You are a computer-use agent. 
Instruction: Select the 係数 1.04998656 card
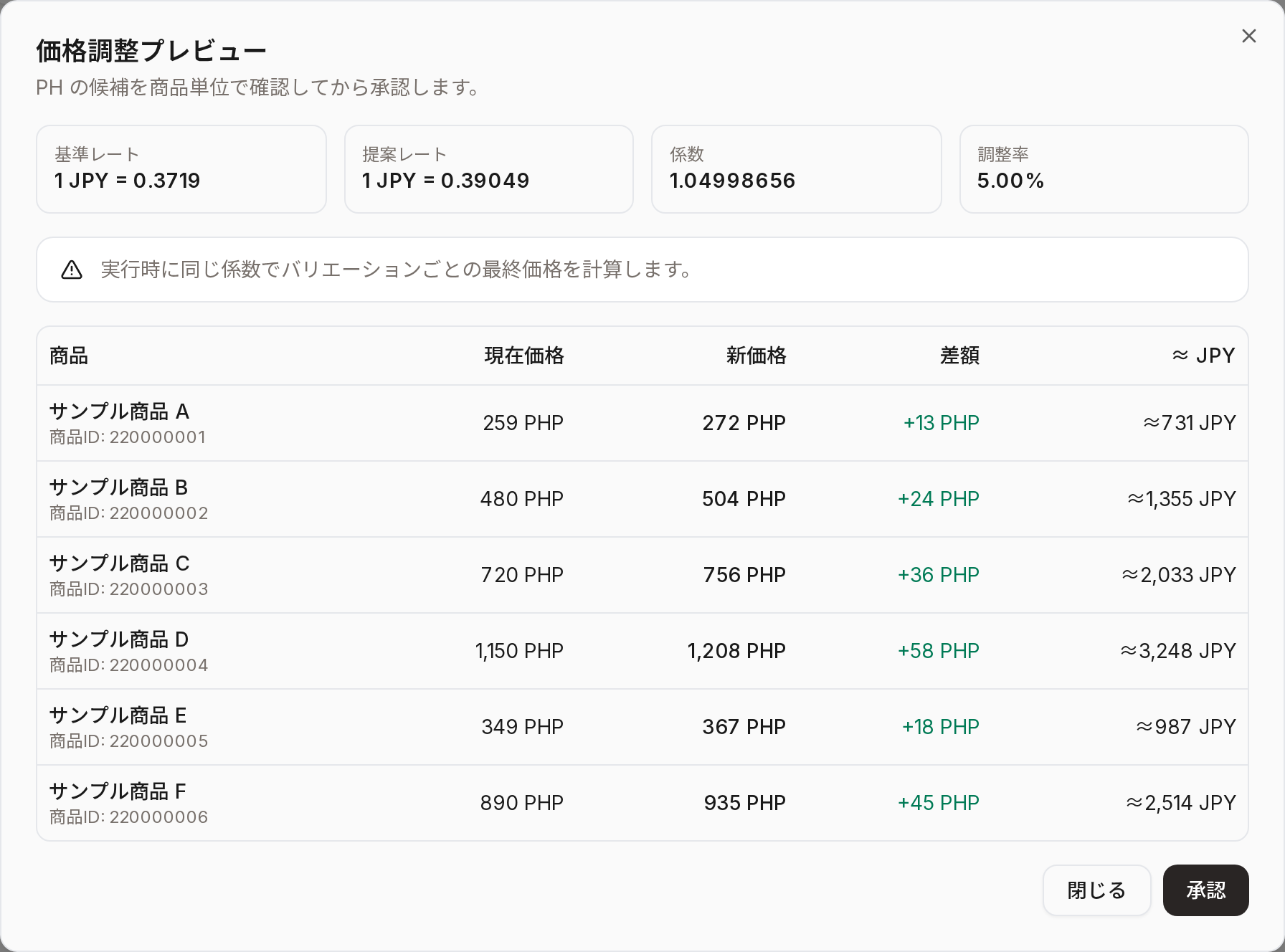pyautogui.click(x=796, y=169)
